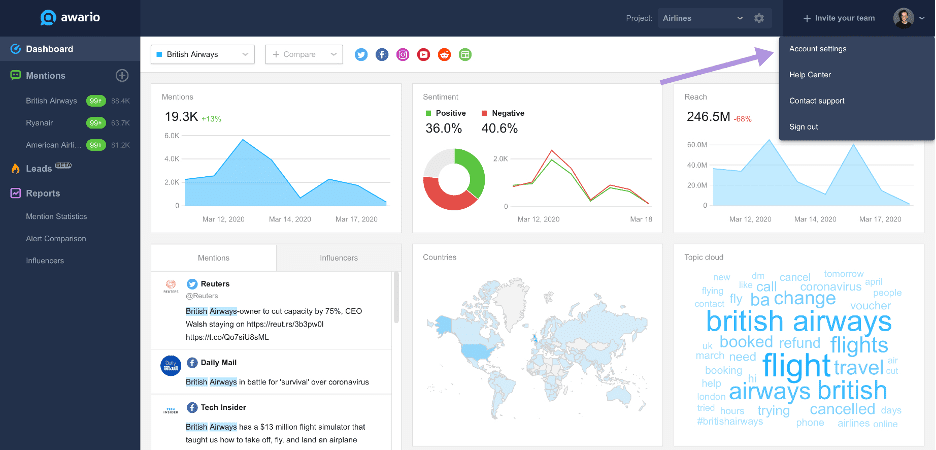This screenshot has height=450, width=936.
Task: Click the Leads flame icon
Action: click(16, 169)
